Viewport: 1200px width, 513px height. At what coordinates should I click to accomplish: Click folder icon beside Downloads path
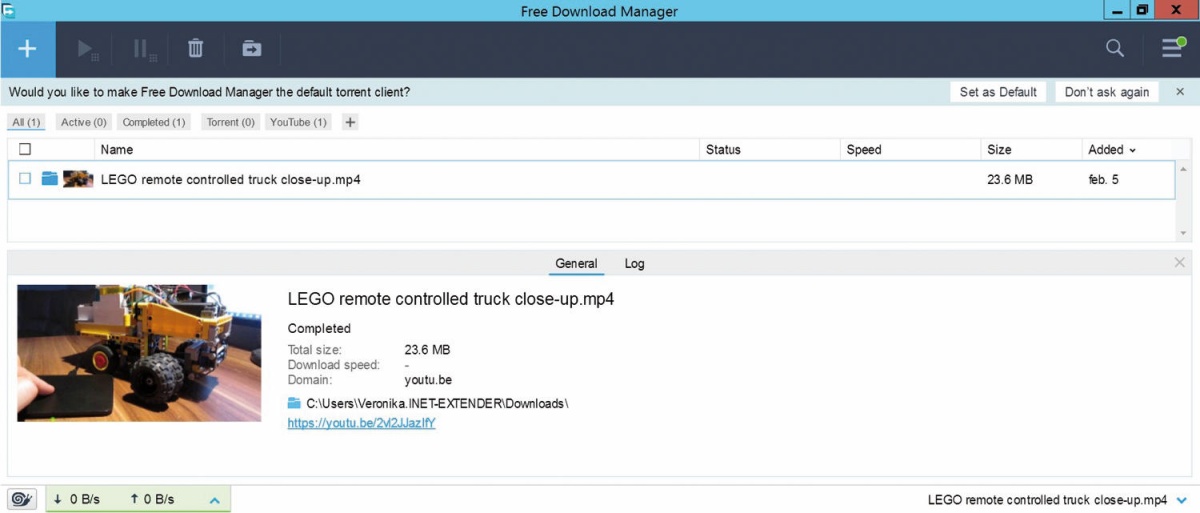pyautogui.click(x=294, y=403)
